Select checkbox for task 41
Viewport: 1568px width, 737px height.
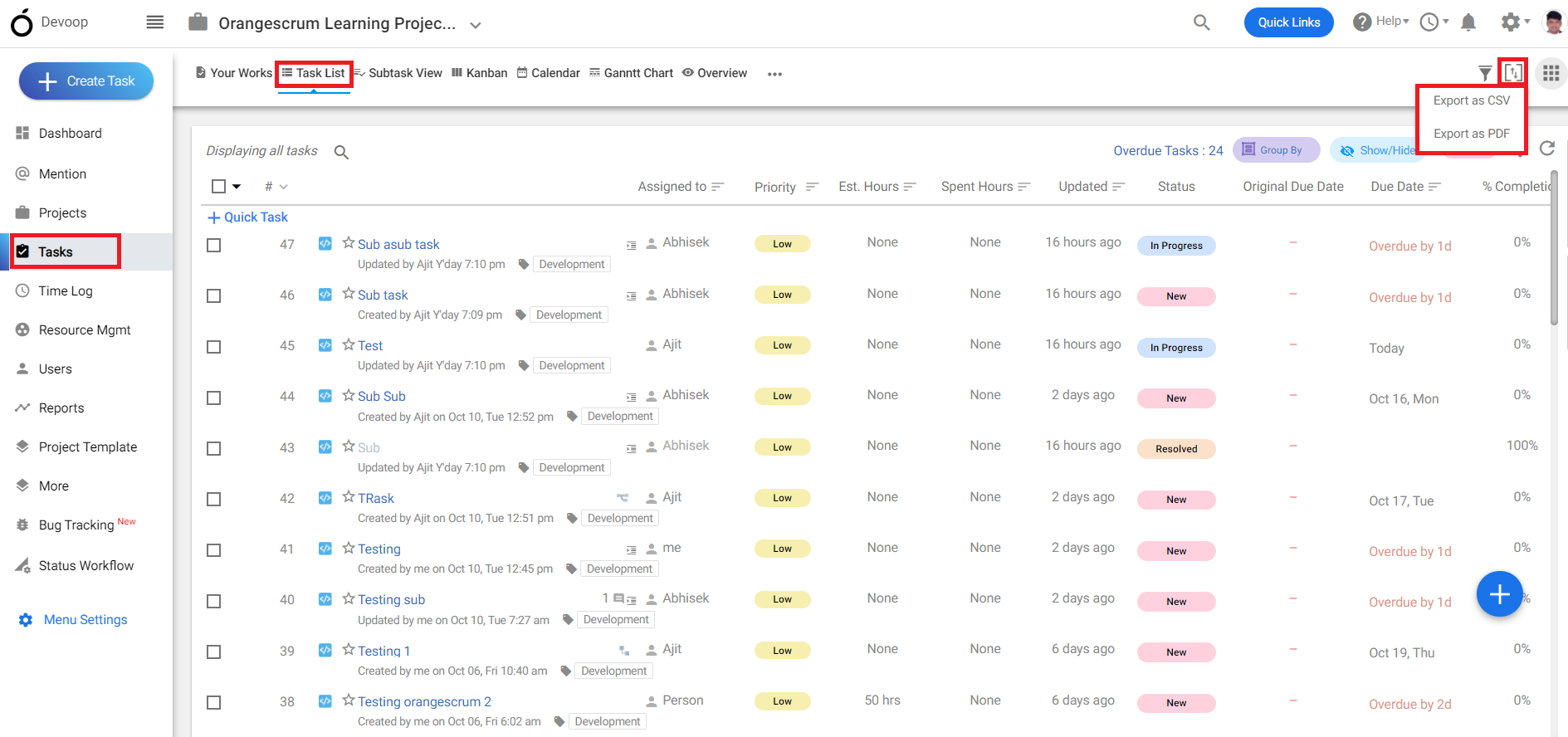[213, 550]
